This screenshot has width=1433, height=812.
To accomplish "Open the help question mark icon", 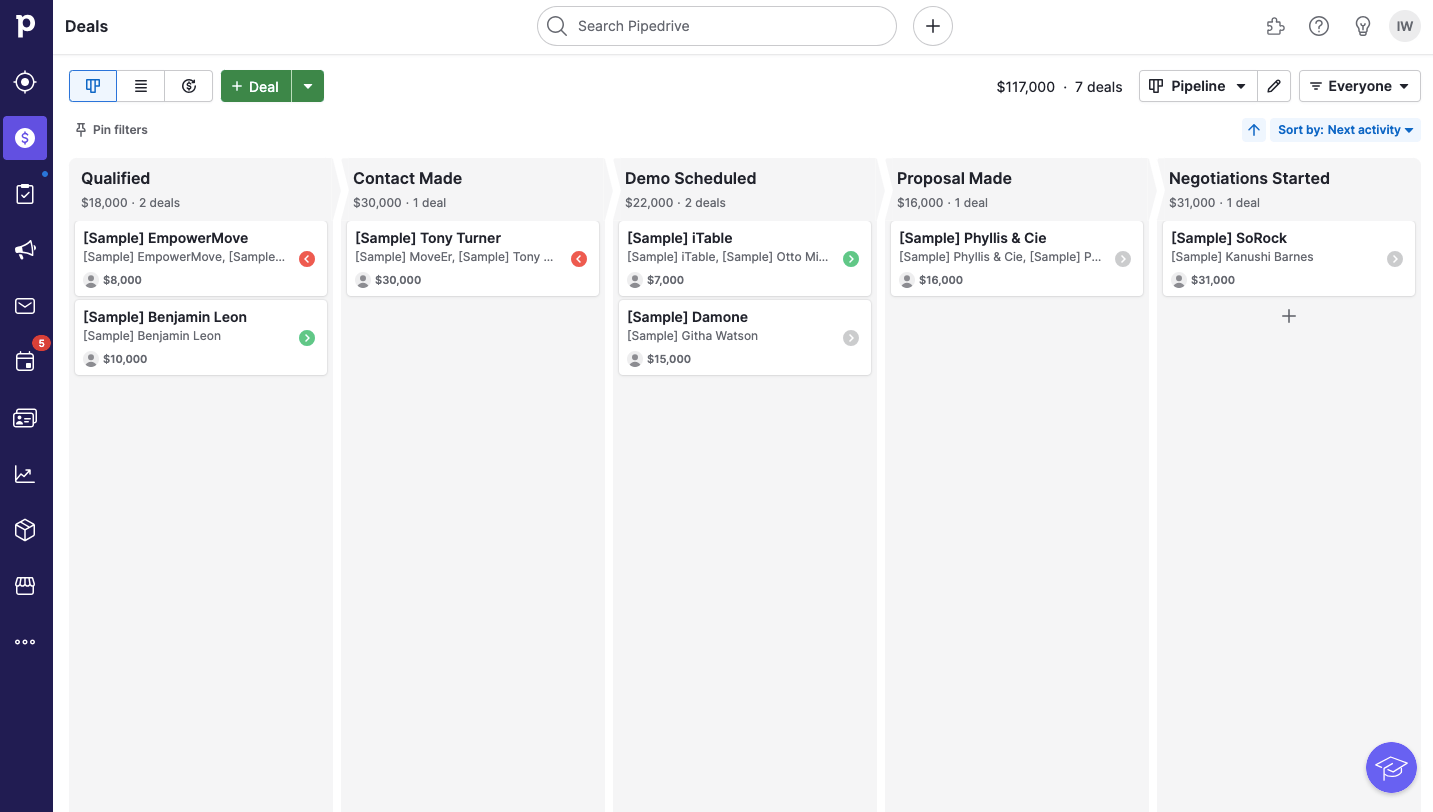I will point(1319,26).
